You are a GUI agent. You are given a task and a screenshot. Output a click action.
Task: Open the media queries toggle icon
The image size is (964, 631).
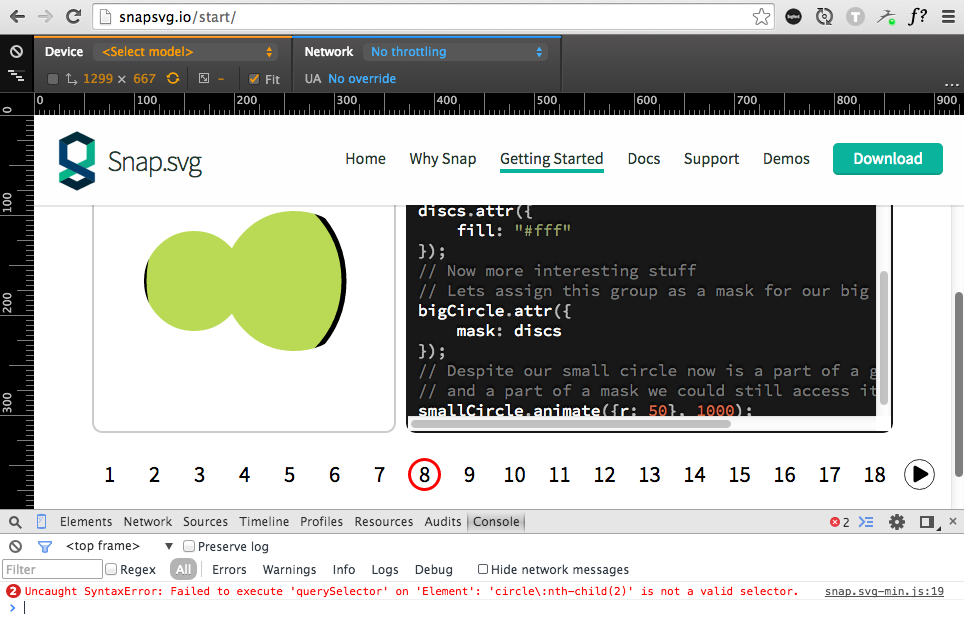[x=17, y=76]
